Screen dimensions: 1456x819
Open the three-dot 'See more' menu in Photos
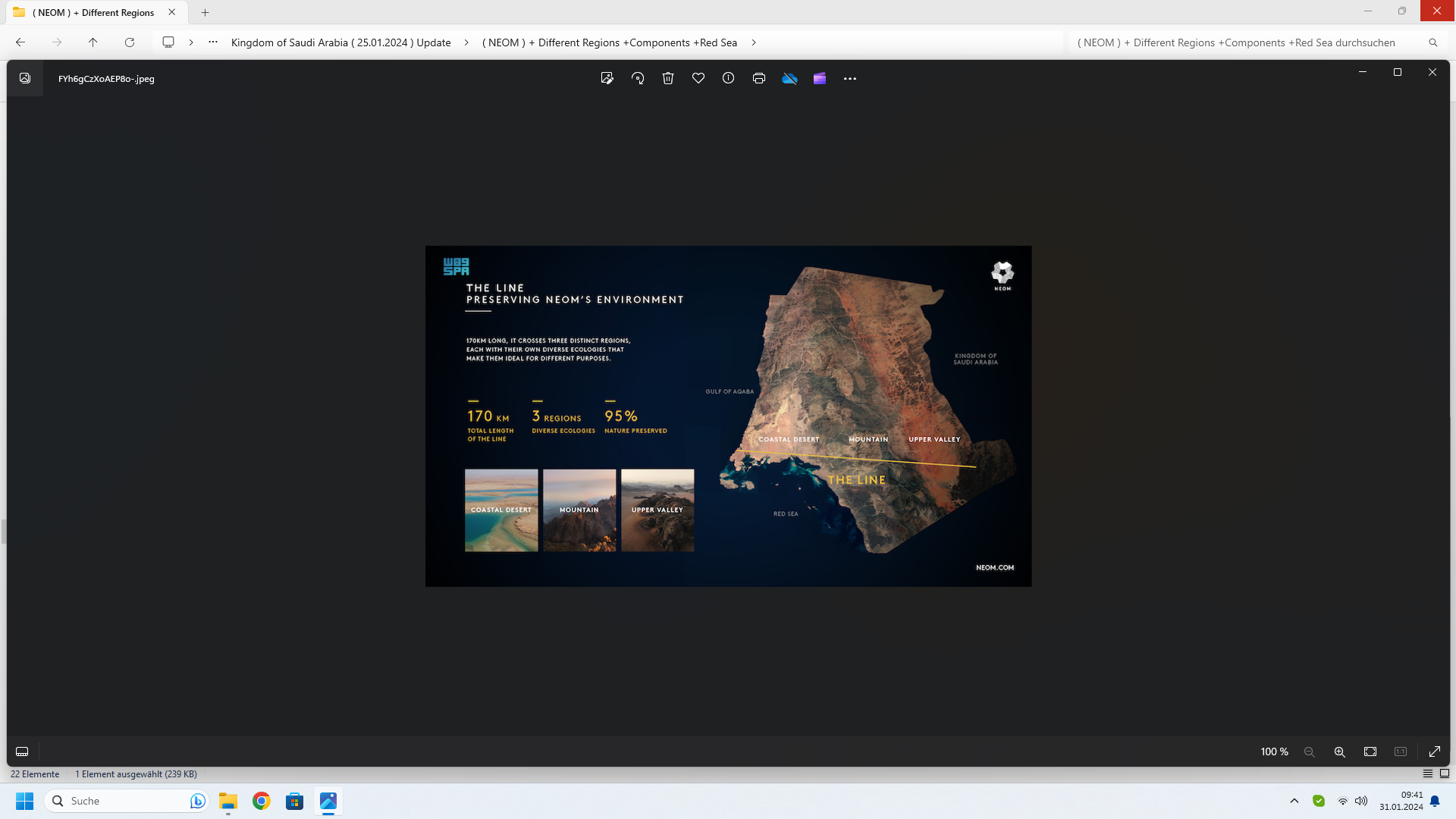click(850, 78)
